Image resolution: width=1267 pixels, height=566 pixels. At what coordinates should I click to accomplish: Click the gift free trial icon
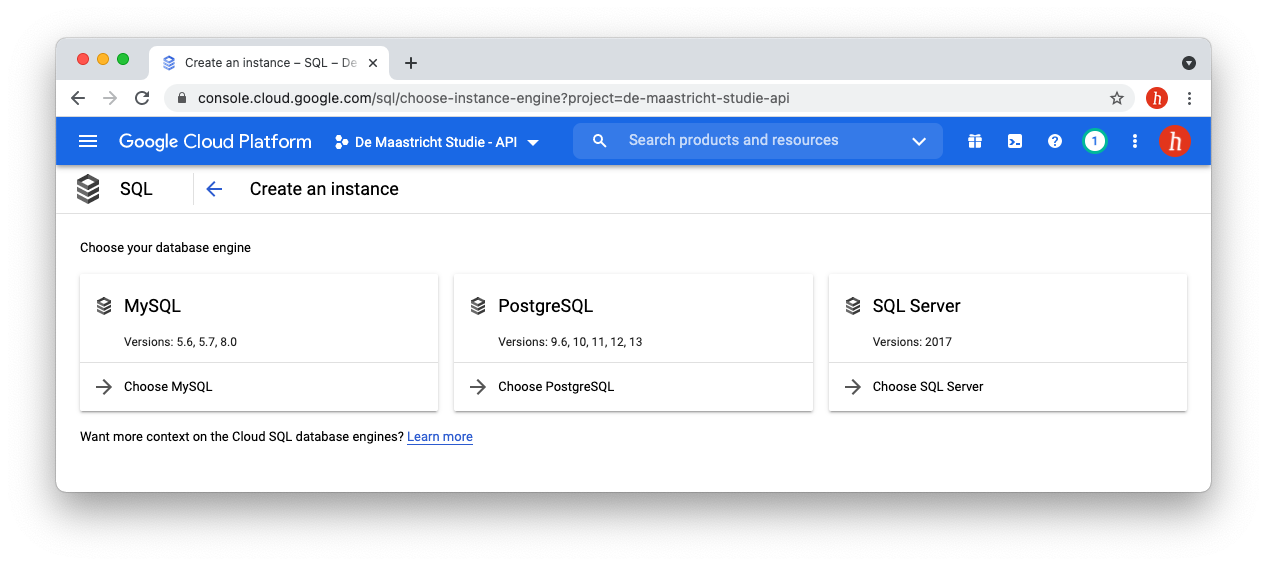point(974,141)
